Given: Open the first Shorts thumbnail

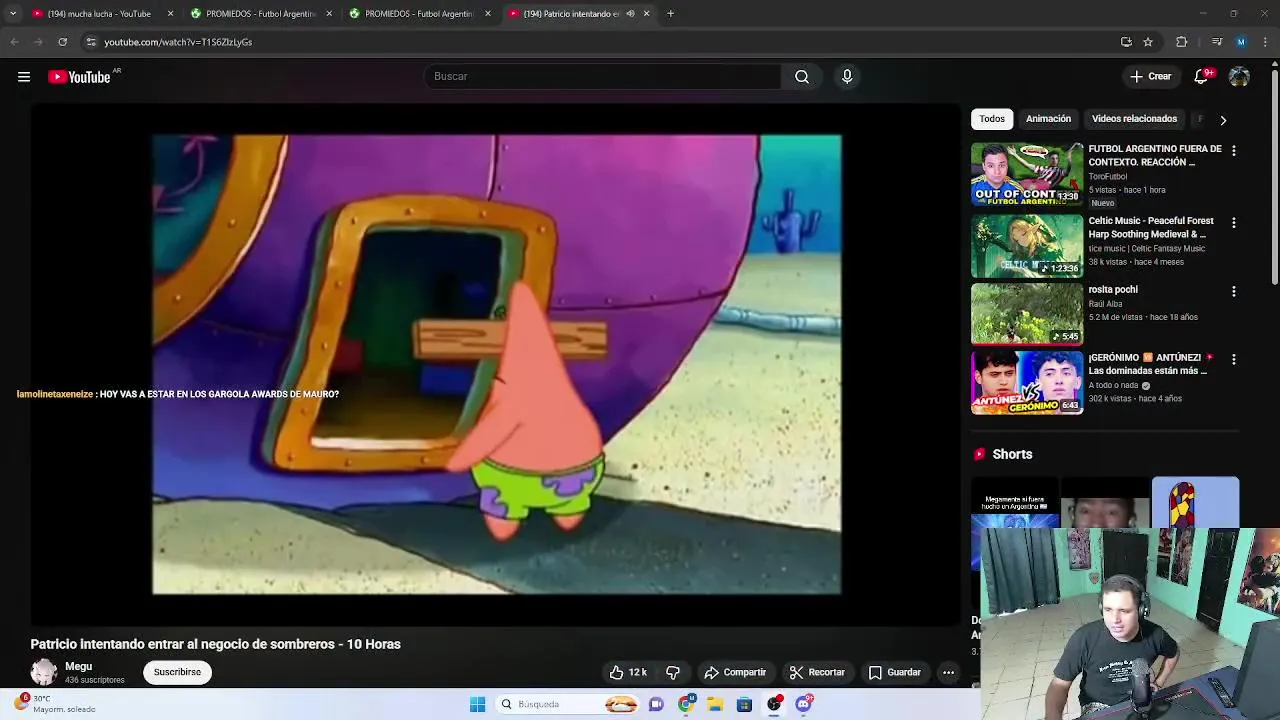Looking at the screenshot, I should click(x=1015, y=503).
